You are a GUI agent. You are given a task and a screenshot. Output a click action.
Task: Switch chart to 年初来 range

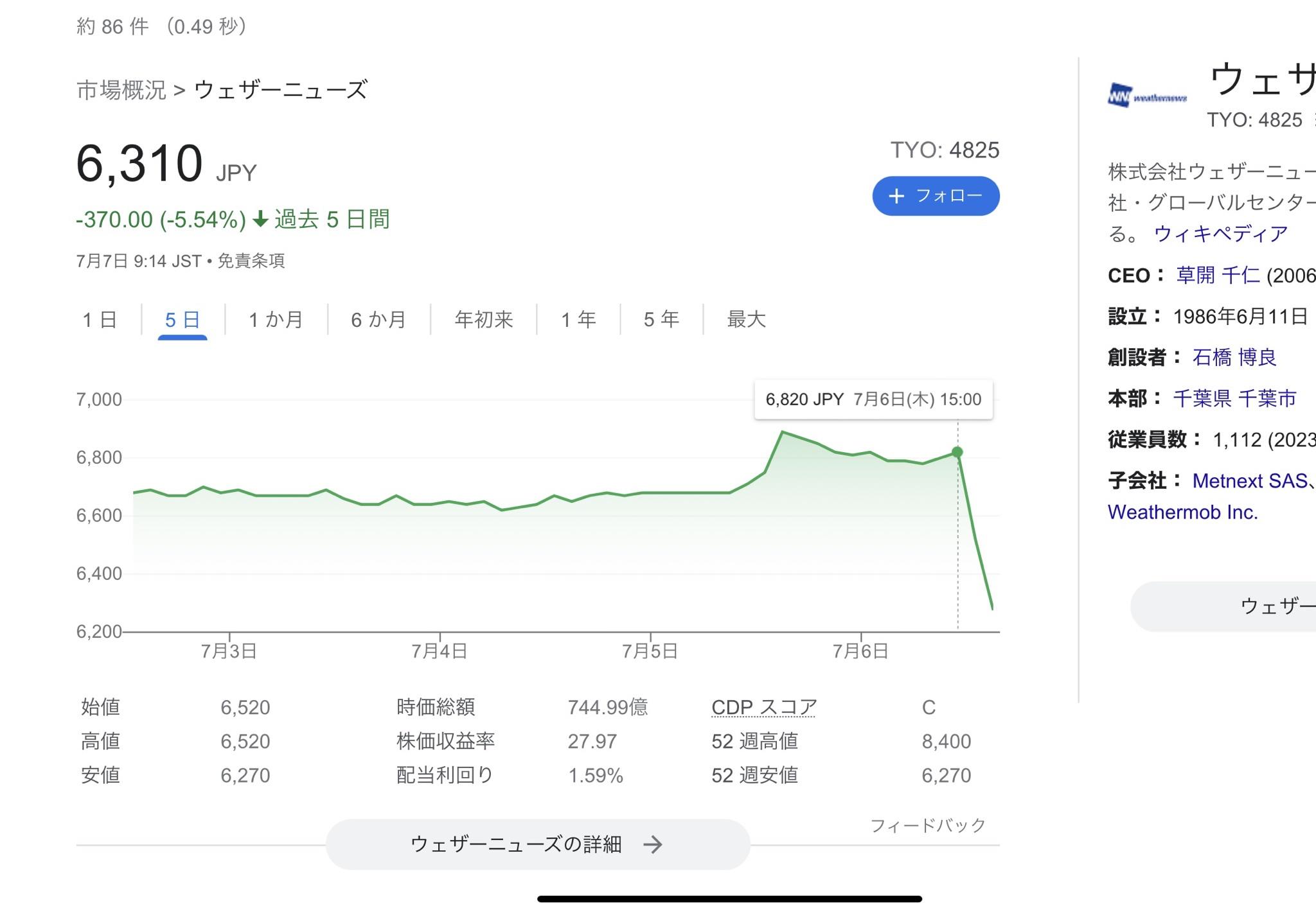pos(483,319)
